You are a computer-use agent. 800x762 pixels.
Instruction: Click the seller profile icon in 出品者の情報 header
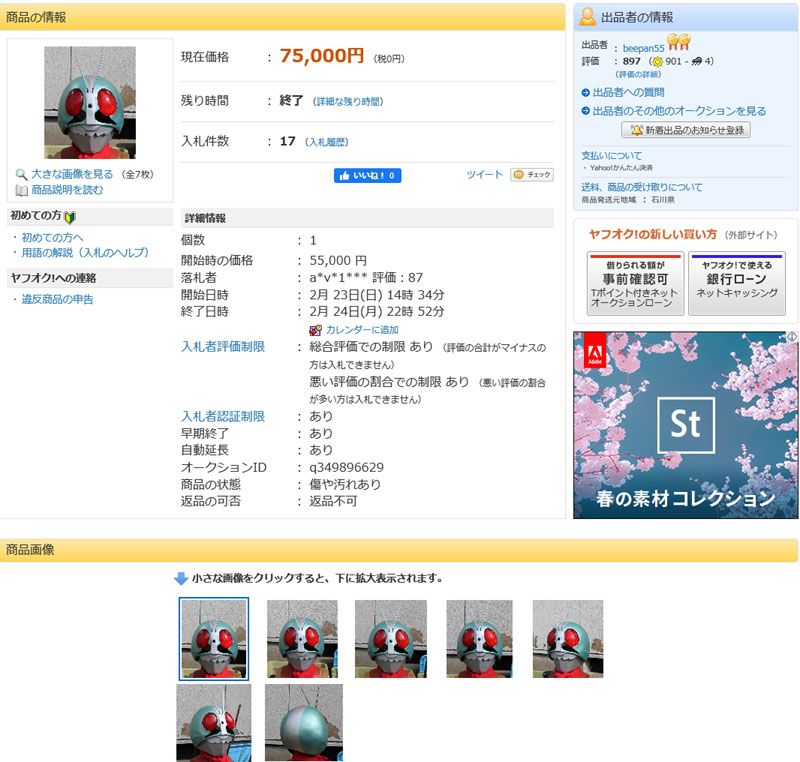(587, 17)
